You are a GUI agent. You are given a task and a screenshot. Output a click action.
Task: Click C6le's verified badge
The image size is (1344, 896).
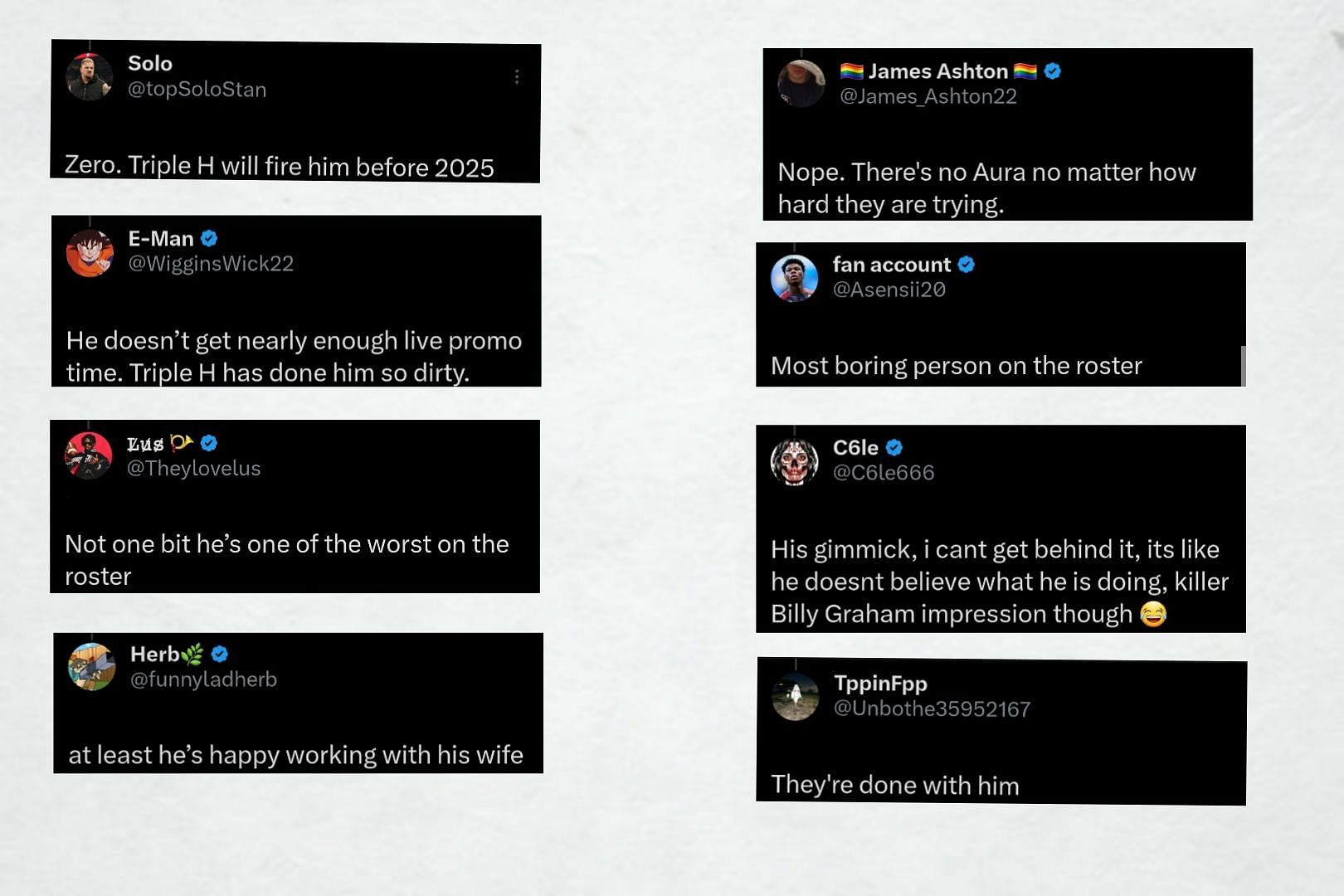[894, 447]
